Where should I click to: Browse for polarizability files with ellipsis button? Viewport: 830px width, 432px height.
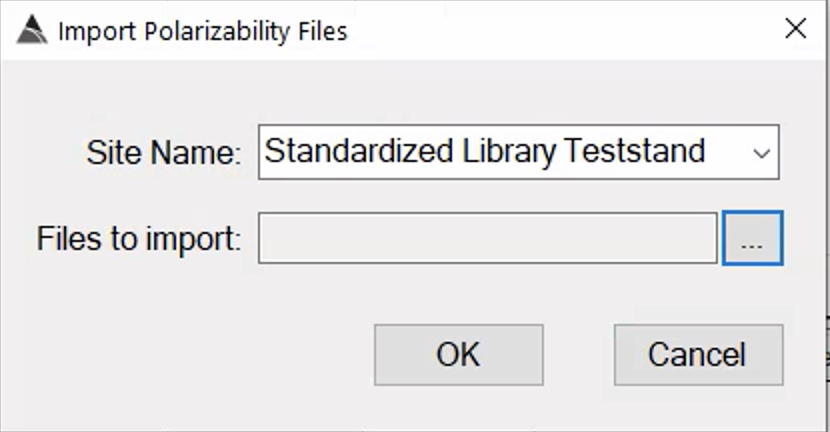tap(752, 238)
